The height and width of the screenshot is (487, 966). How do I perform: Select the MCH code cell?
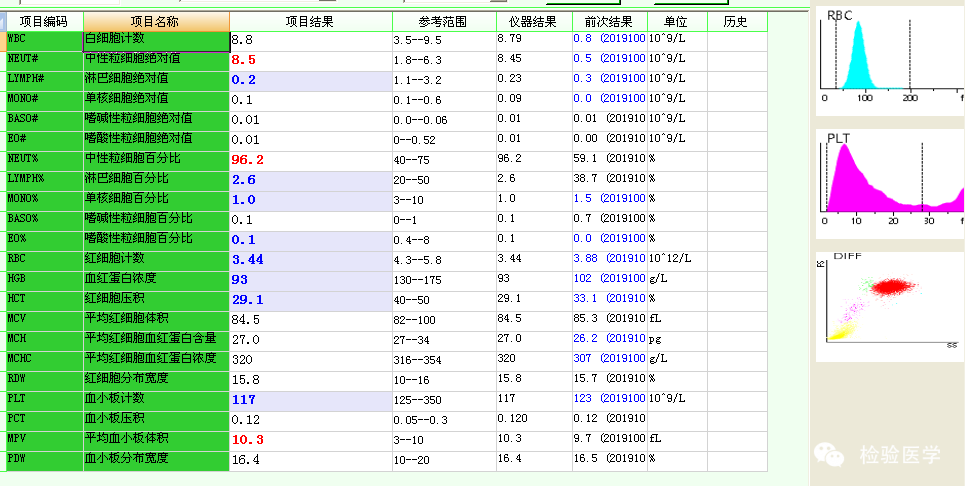pyautogui.click(x=44, y=342)
